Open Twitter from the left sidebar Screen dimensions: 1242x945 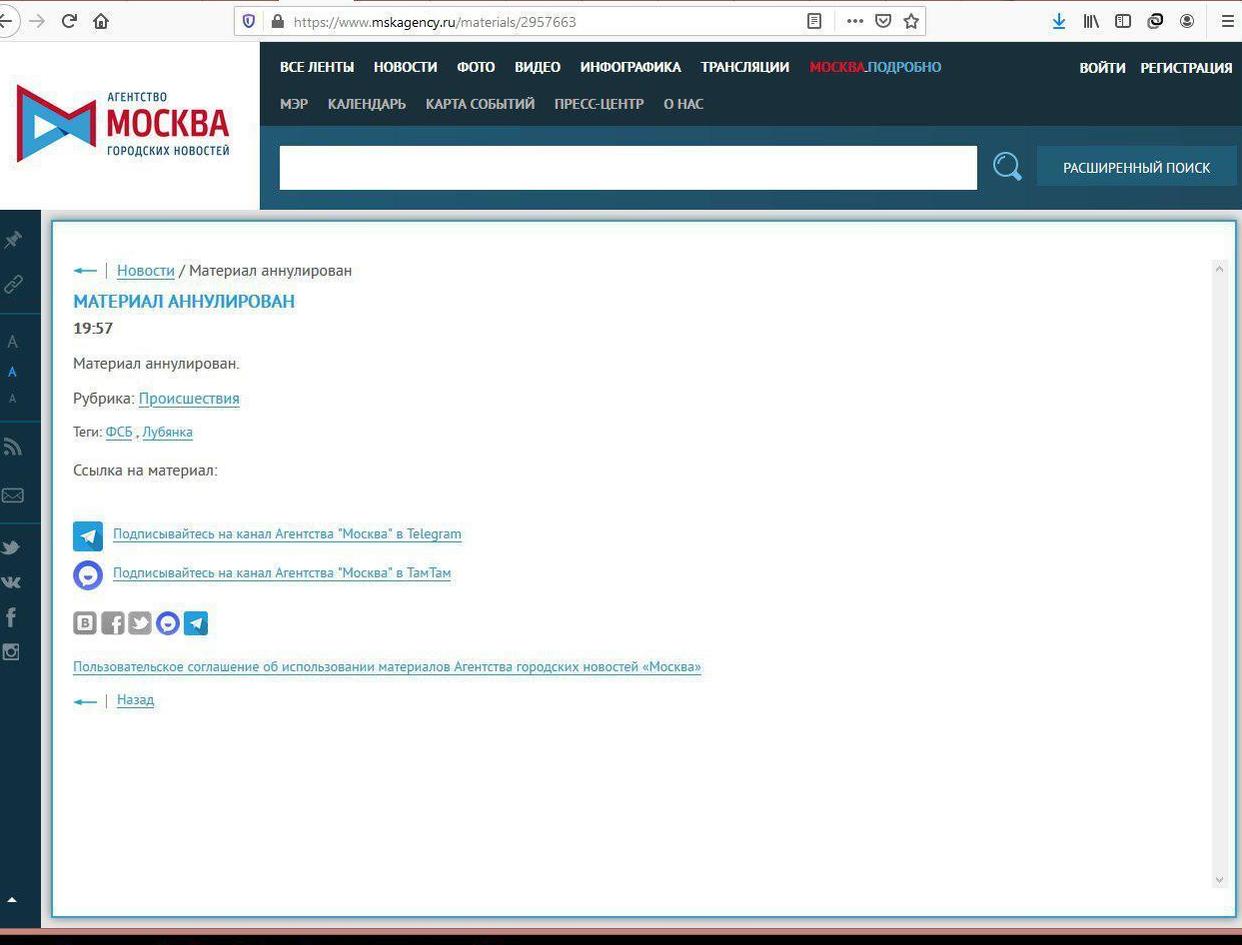tap(12, 548)
